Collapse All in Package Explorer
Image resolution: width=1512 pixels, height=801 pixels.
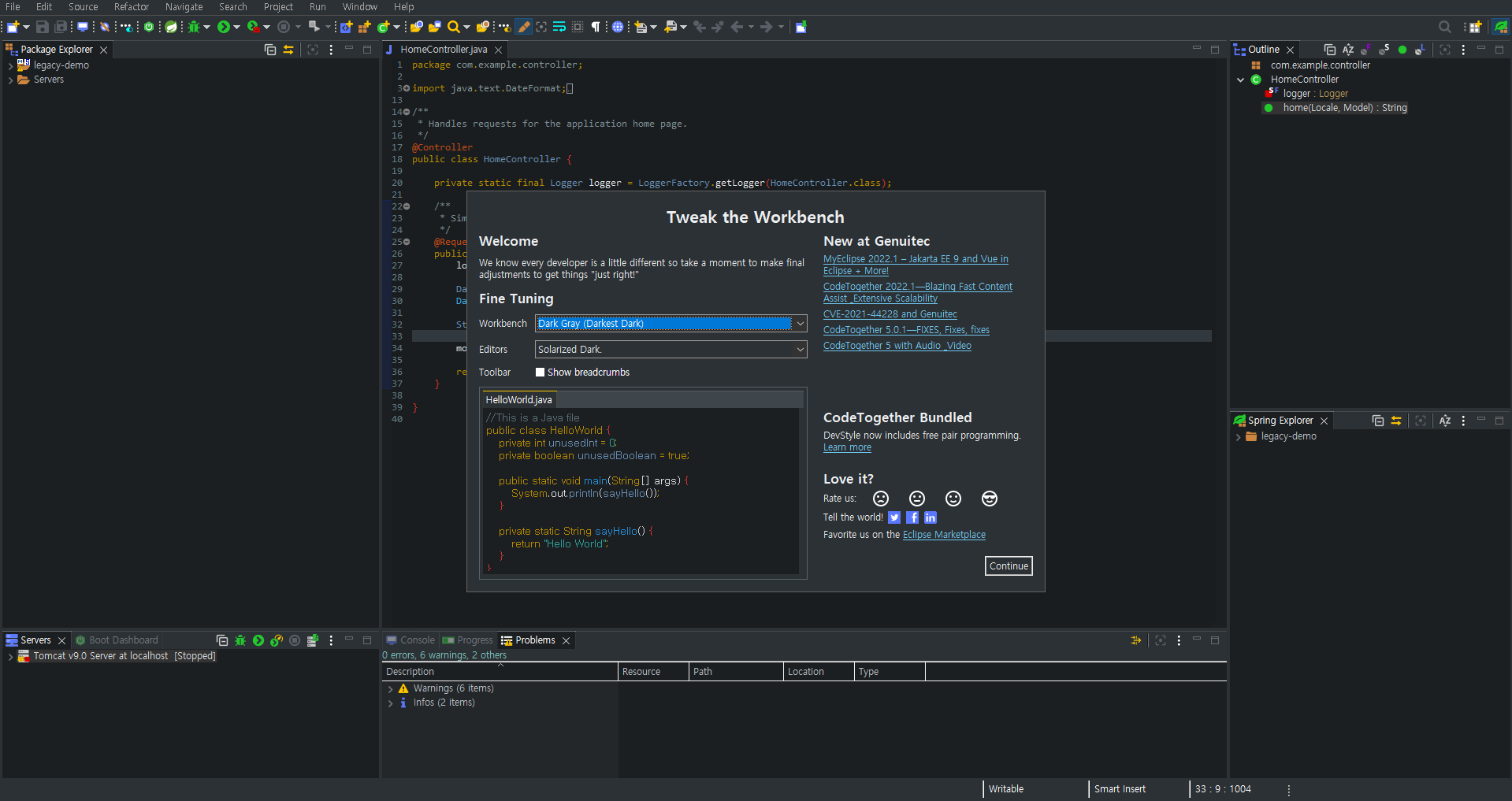[270, 50]
